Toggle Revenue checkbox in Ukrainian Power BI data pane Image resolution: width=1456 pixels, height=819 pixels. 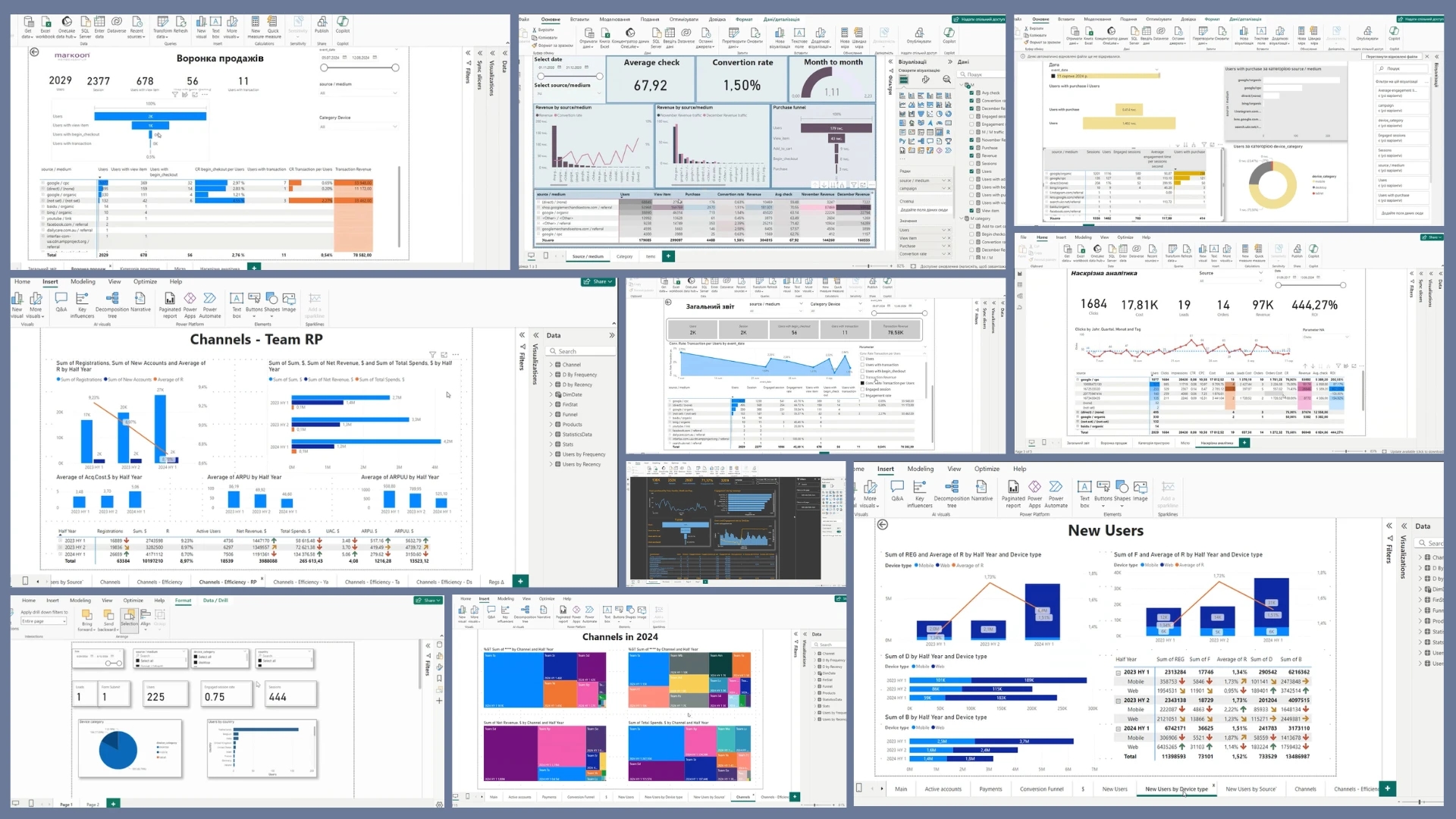pyautogui.click(x=972, y=155)
